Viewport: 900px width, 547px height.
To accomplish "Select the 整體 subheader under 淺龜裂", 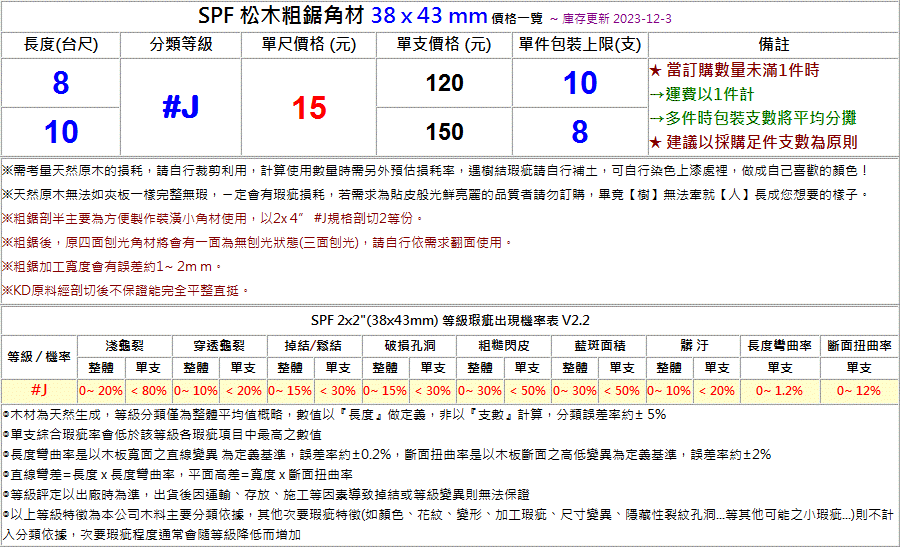I will [x=101, y=367].
